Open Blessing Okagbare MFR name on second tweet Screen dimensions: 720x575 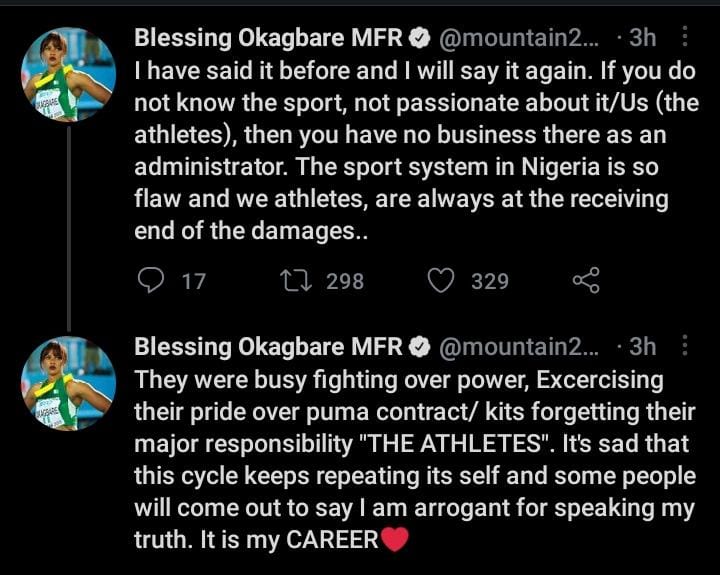click(x=268, y=346)
